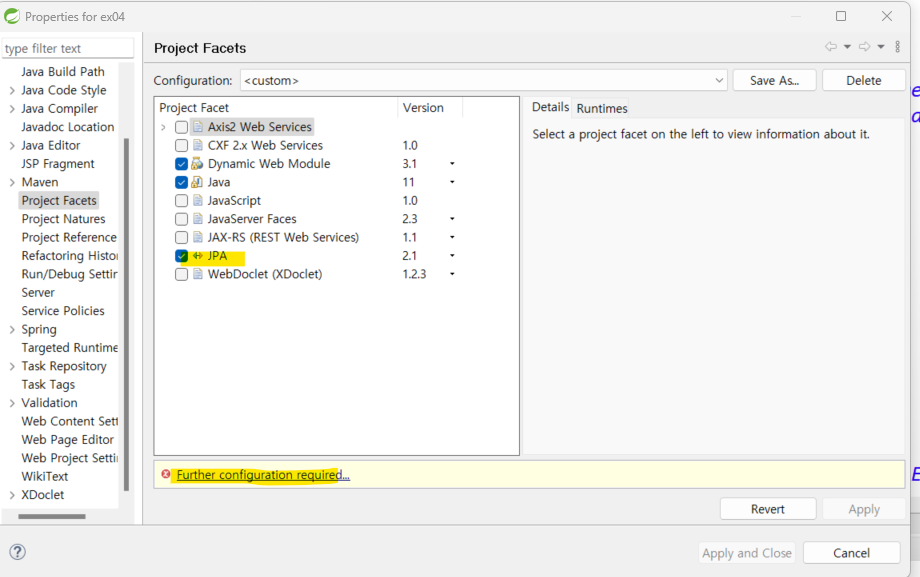Screen dimensions: 920x577
Task: Click the red error icon in message bar
Action: [x=165, y=474]
